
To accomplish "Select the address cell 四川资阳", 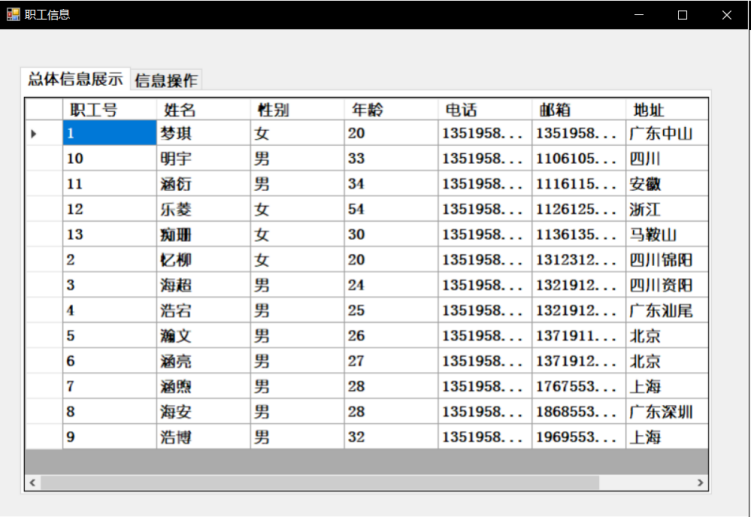I will 667,285.
